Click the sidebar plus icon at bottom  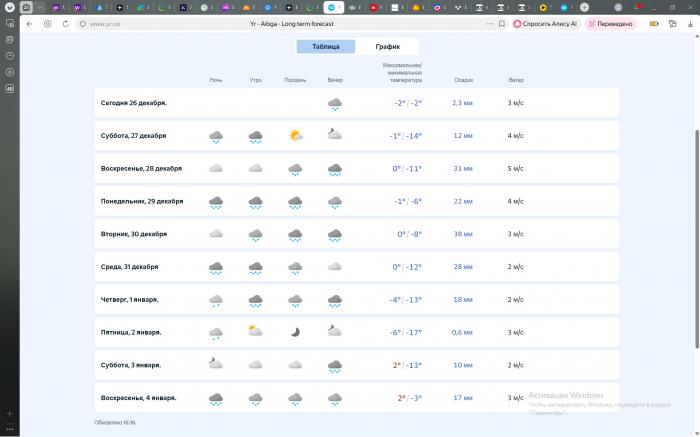(x=9, y=412)
